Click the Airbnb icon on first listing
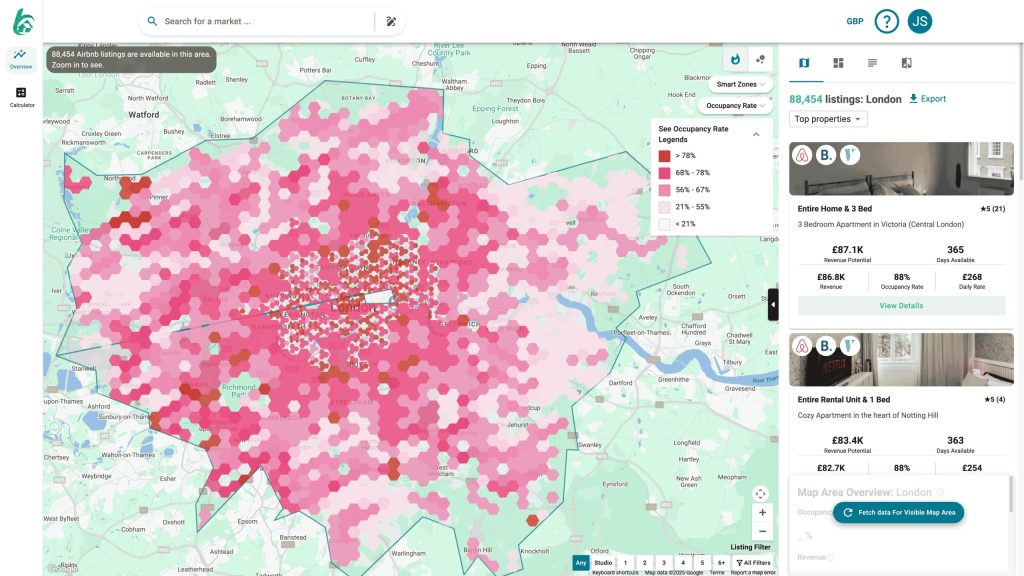Screen dimensions: 1024x576 [800, 155]
